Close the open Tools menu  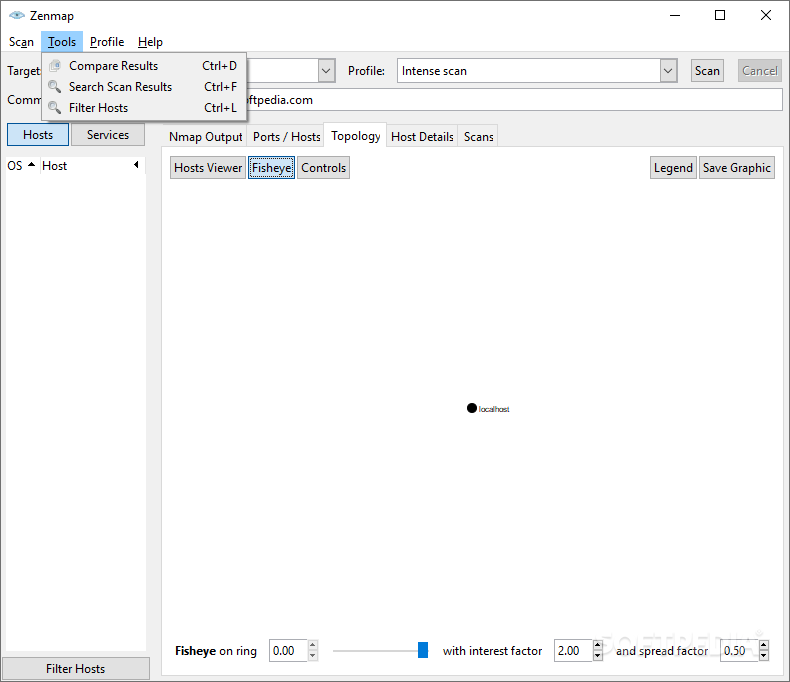62,42
